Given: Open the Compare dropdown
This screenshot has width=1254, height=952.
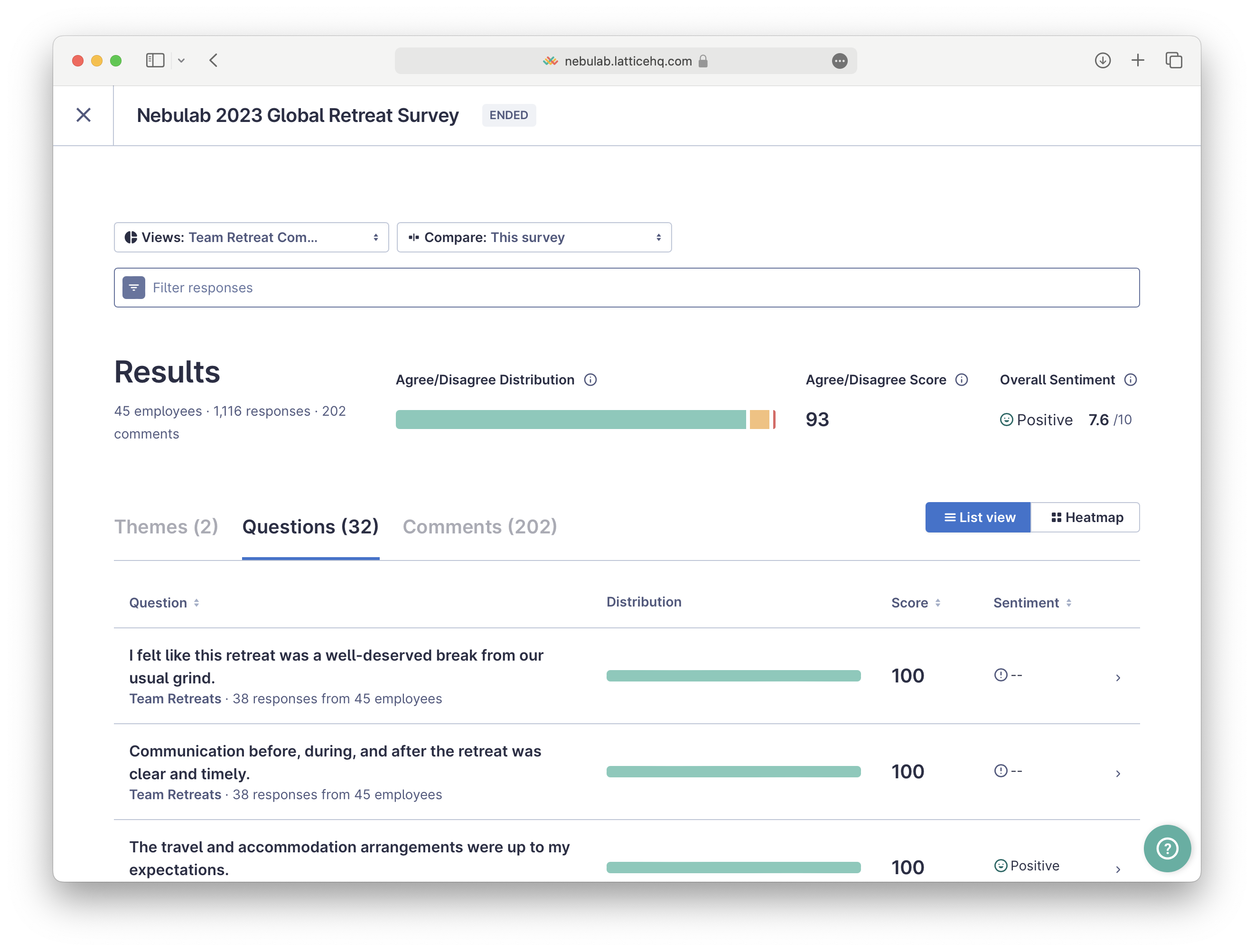Looking at the screenshot, I should click(x=534, y=237).
